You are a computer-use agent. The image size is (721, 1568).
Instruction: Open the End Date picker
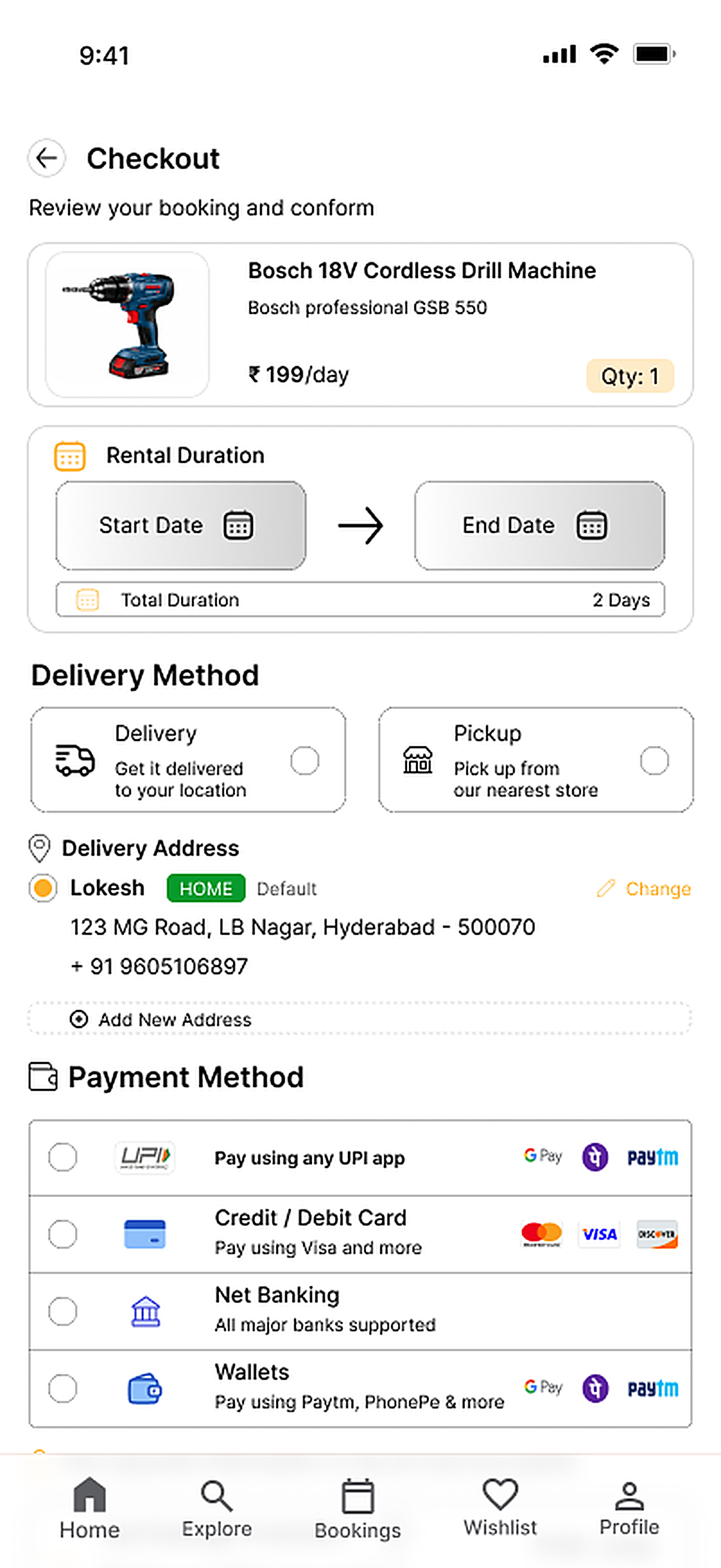pyautogui.click(x=540, y=525)
